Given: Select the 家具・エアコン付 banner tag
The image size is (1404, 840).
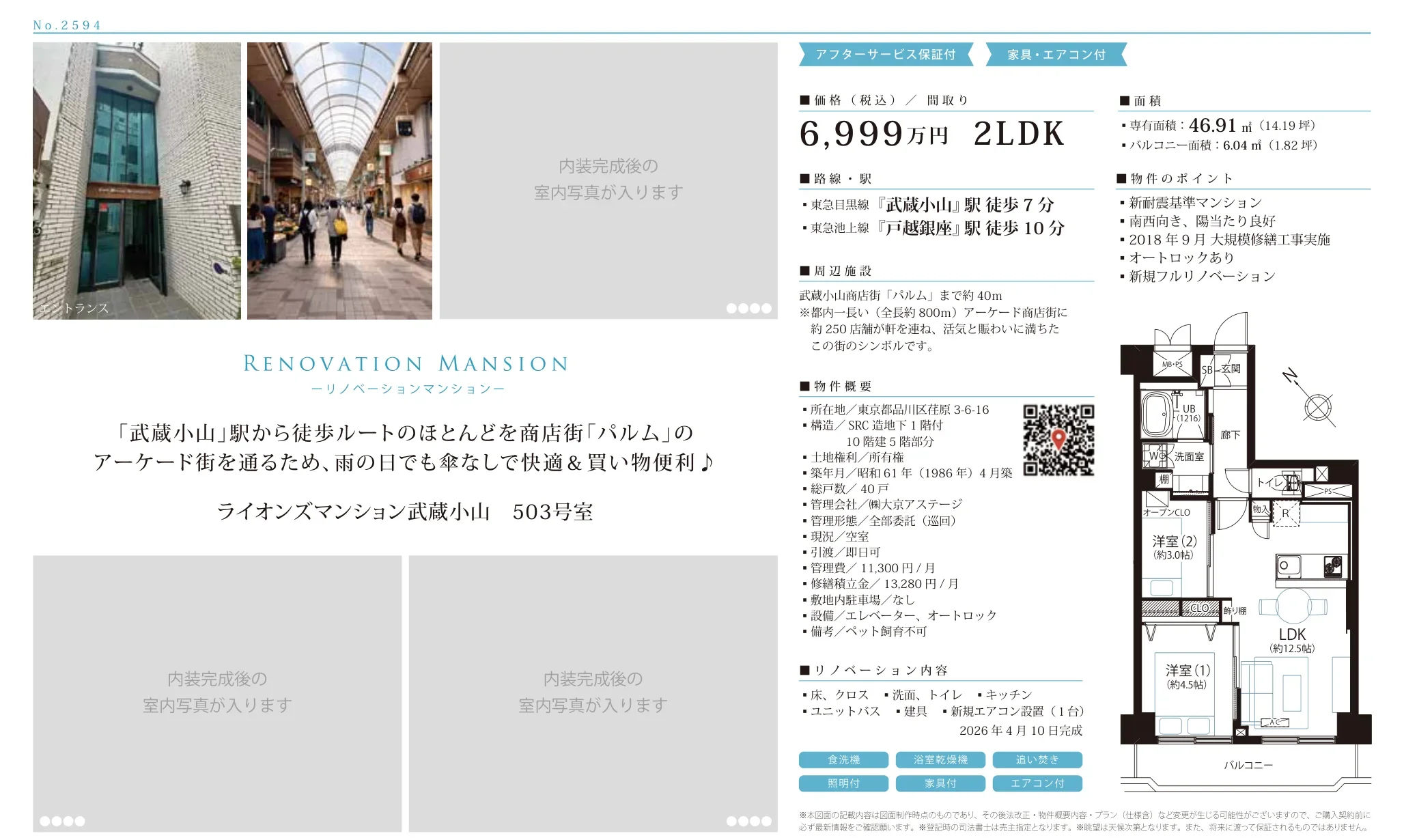Looking at the screenshot, I should pos(1056,55).
